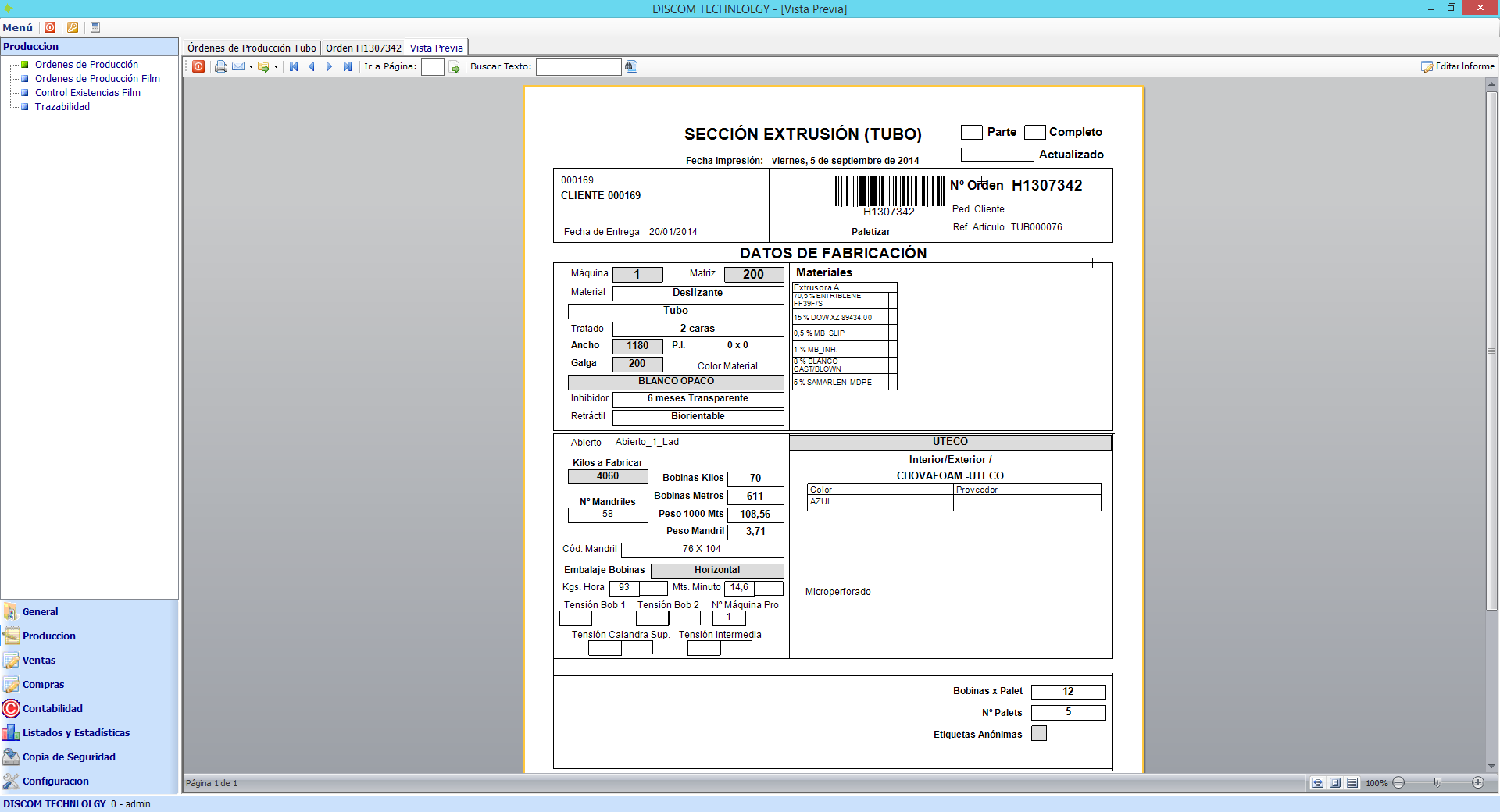The image size is (1500, 812).
Task: Switch to page width view mode
Action: click(x=1318, y=783)
